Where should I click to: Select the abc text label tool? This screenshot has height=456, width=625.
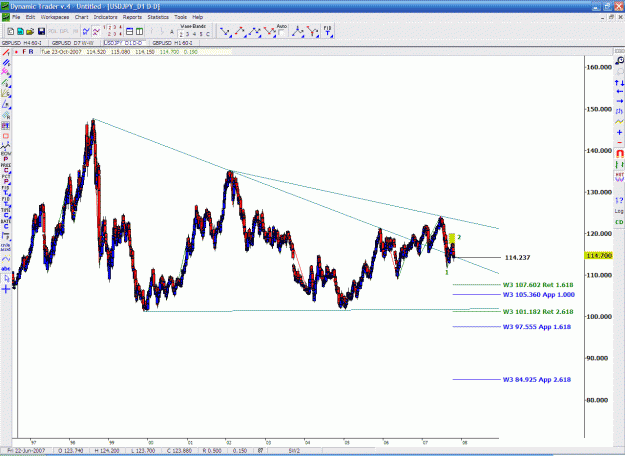pyautogui.click(x=6, y=269)
